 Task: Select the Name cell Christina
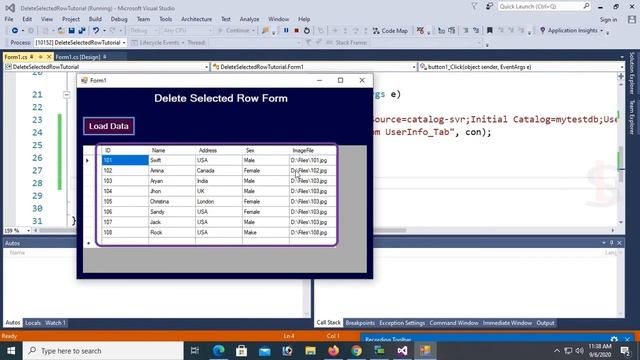[x=172, y=202]
